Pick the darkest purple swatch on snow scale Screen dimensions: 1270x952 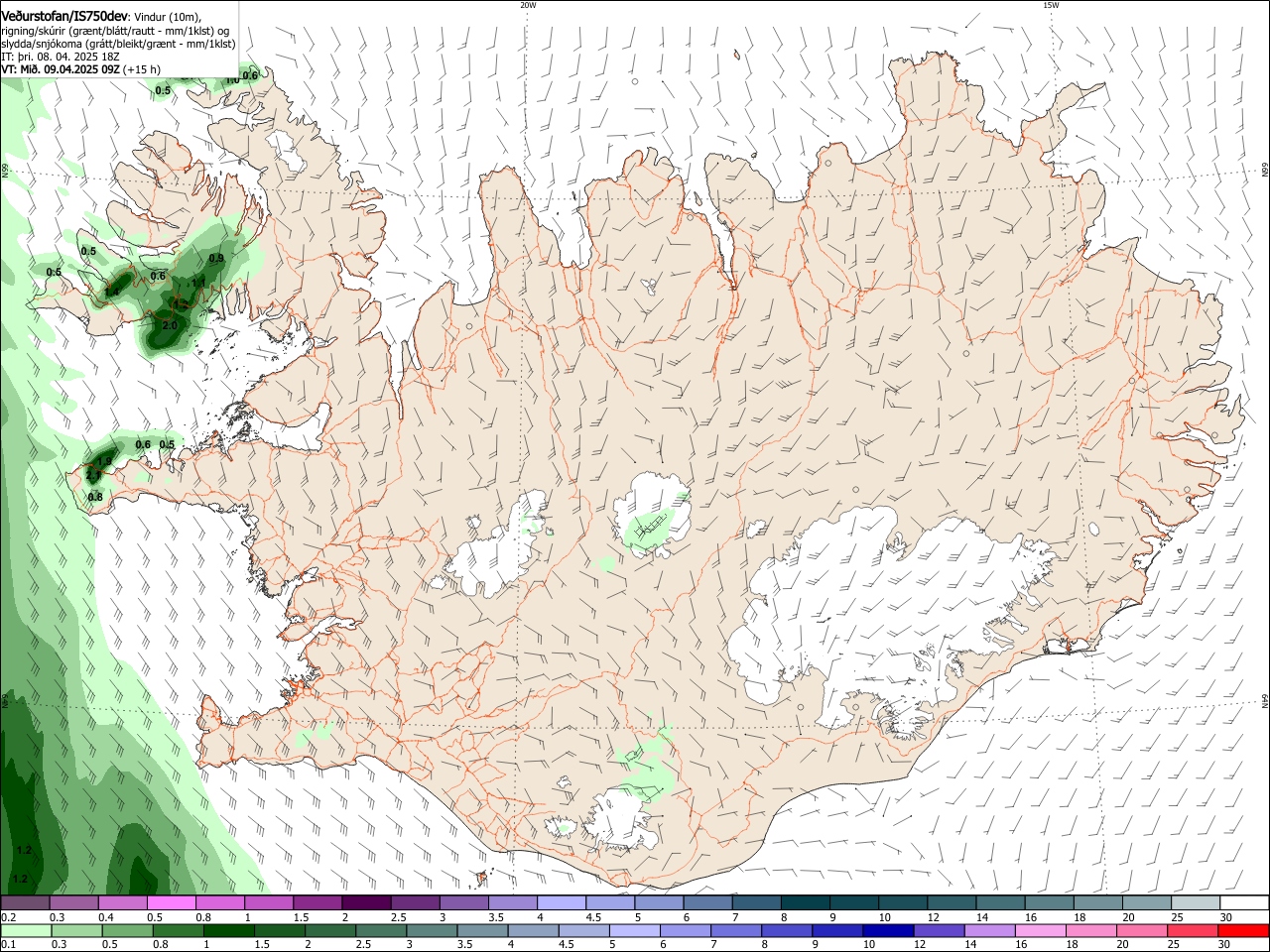click(x=366, y=903)
